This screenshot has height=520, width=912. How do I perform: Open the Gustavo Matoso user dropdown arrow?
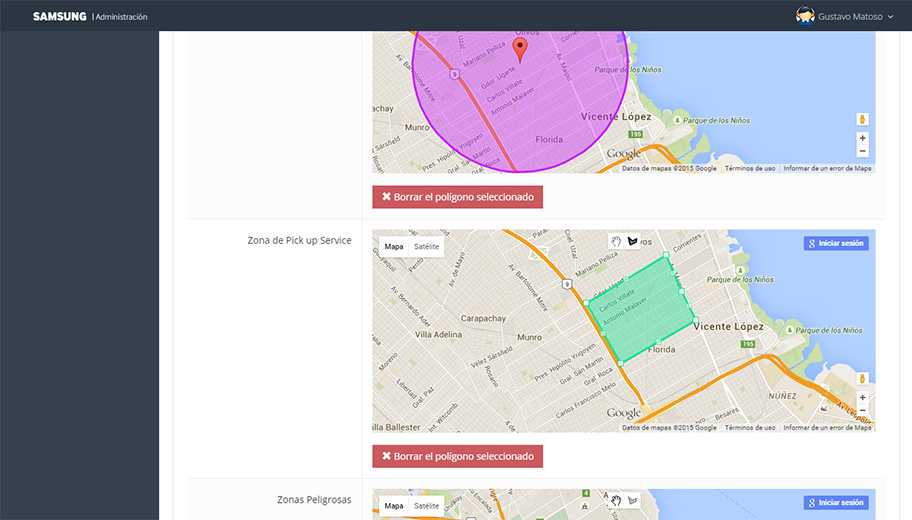(x=890, y=17)
